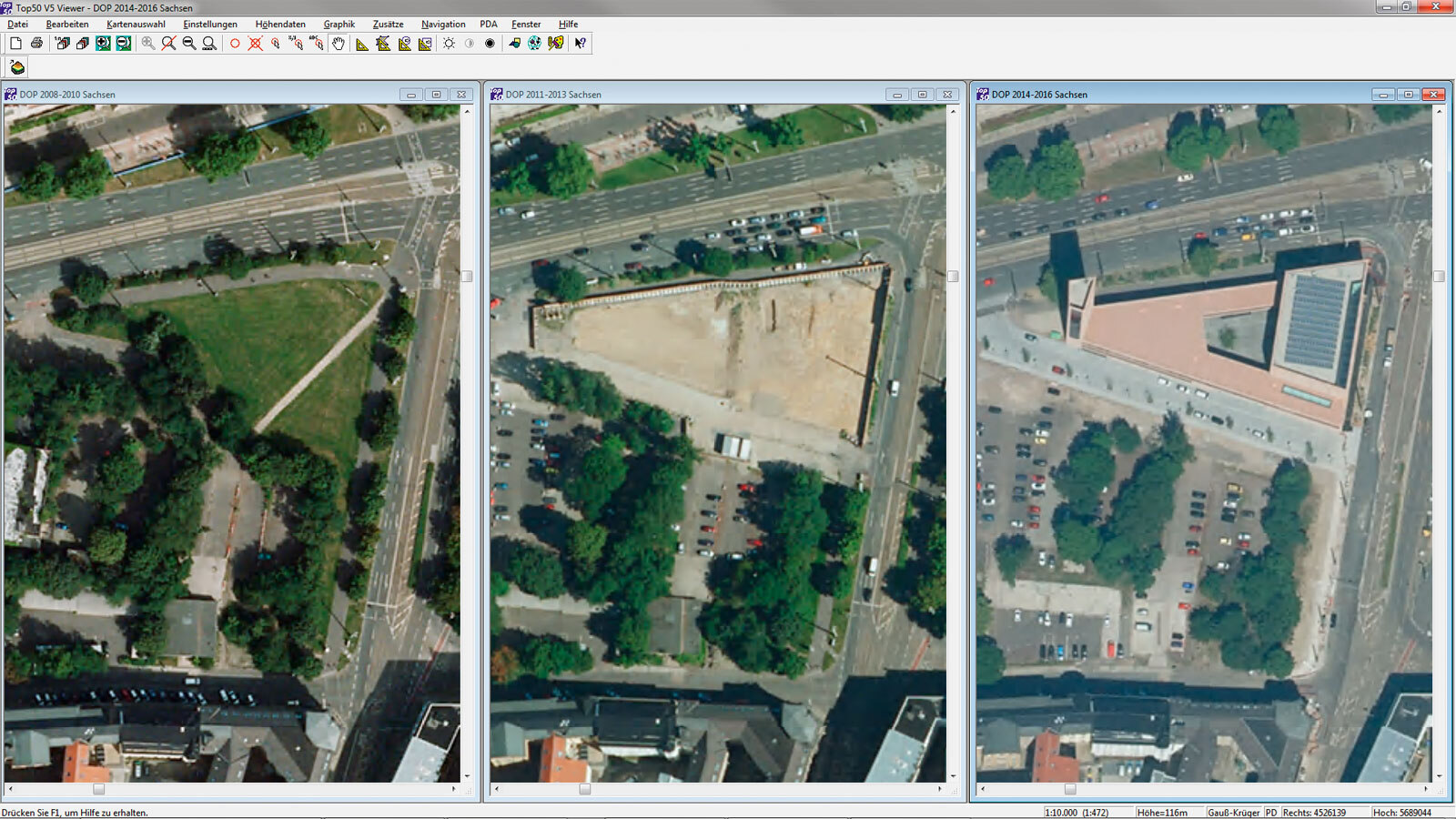Image resolution: width=1456 pixels, height=819 pixels.
Task: Click the grey half-circle contrast icon
Action: (470, 43)
